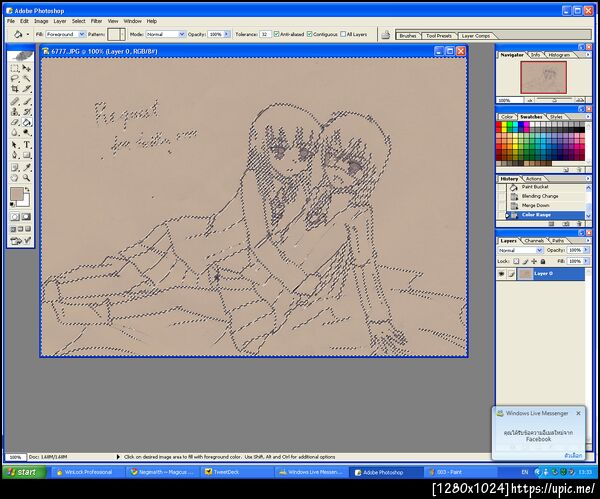Switch to the Actions tab

533,179
